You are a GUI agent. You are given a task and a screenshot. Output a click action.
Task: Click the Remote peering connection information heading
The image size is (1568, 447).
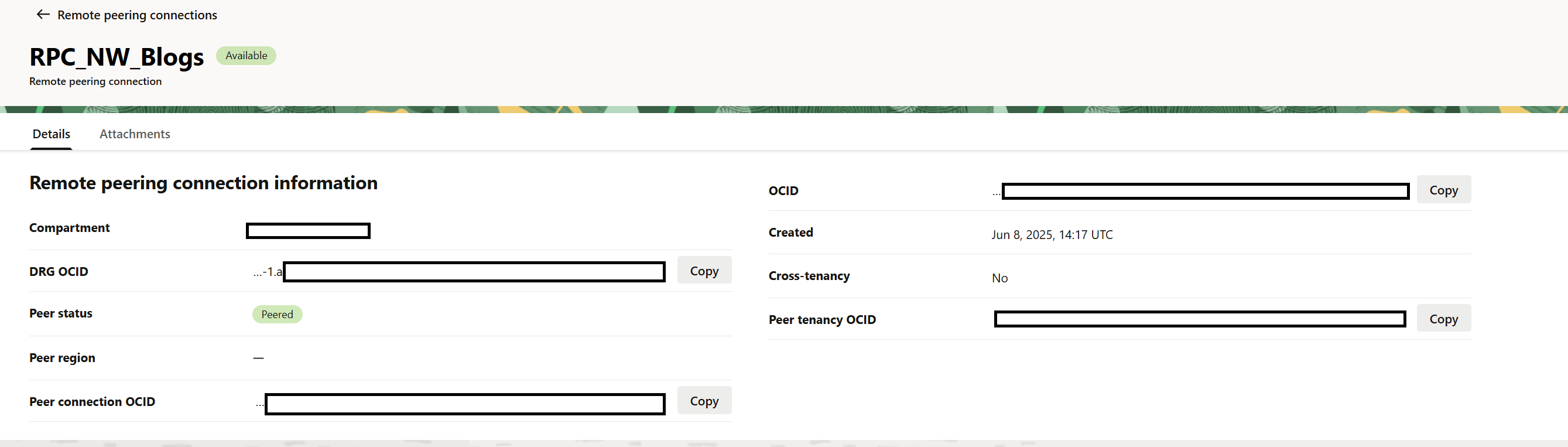coord(203,183)
